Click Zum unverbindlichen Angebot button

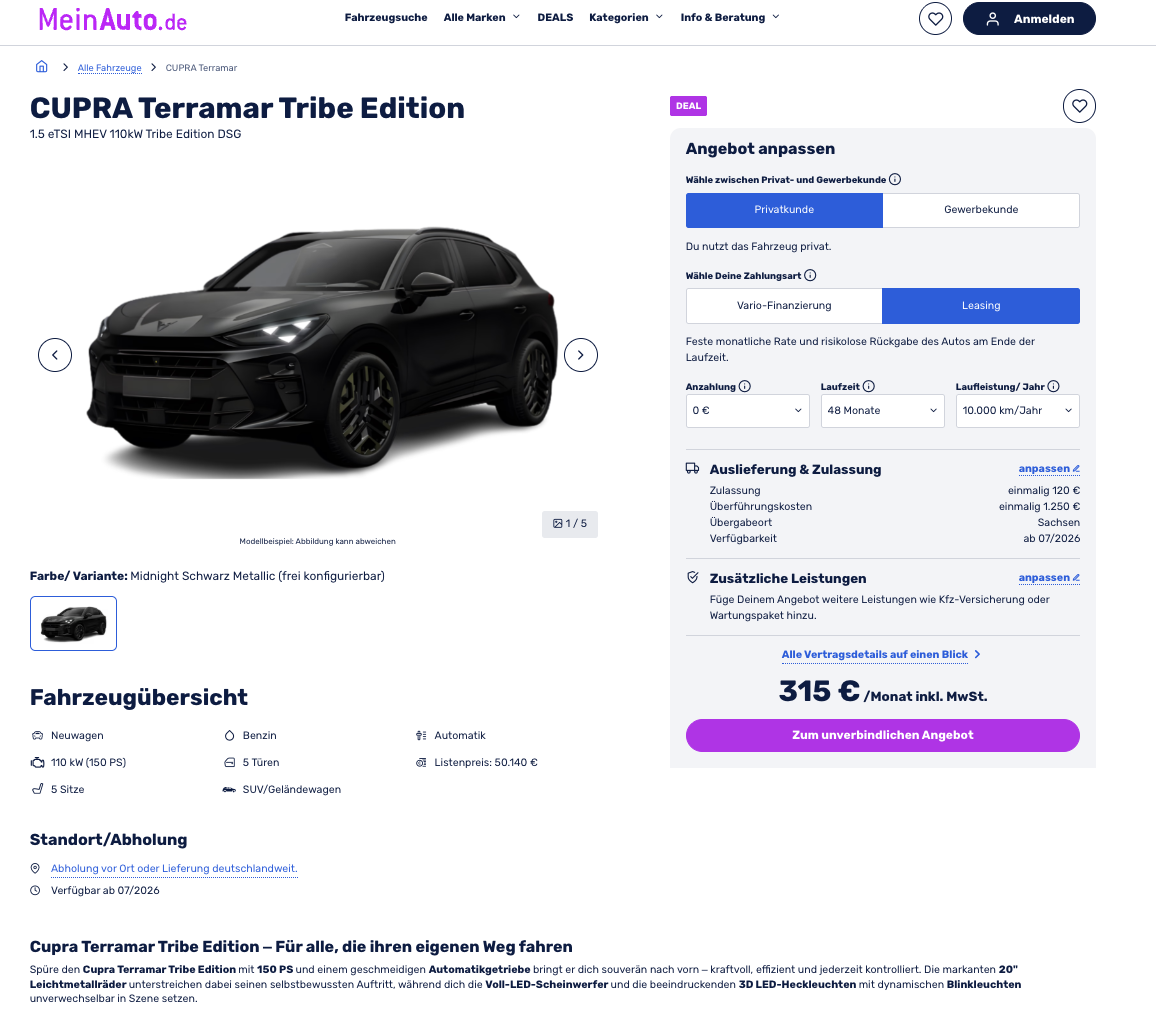pos(882,735)
